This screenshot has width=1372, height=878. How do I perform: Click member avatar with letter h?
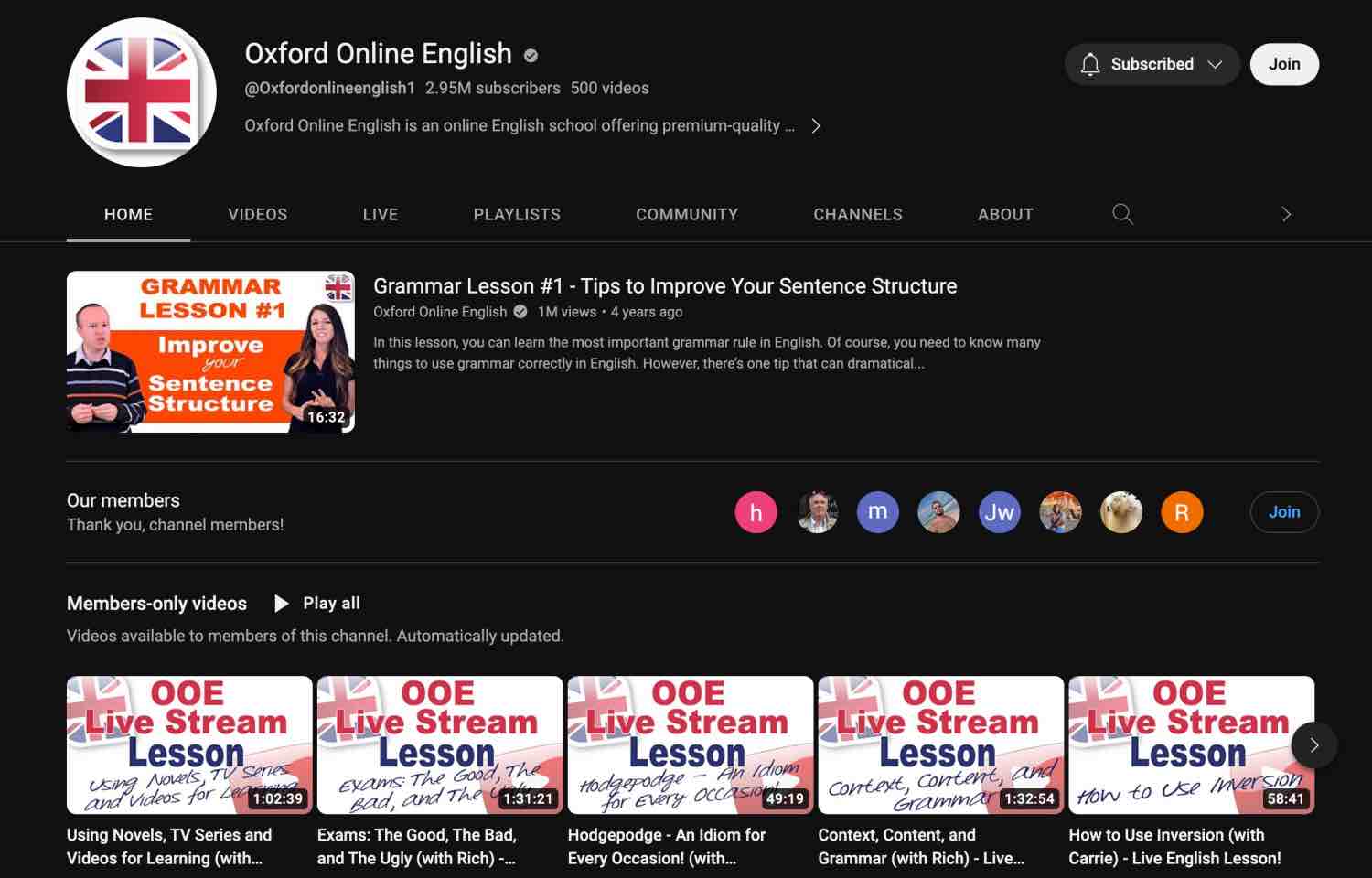click(756, 512)
